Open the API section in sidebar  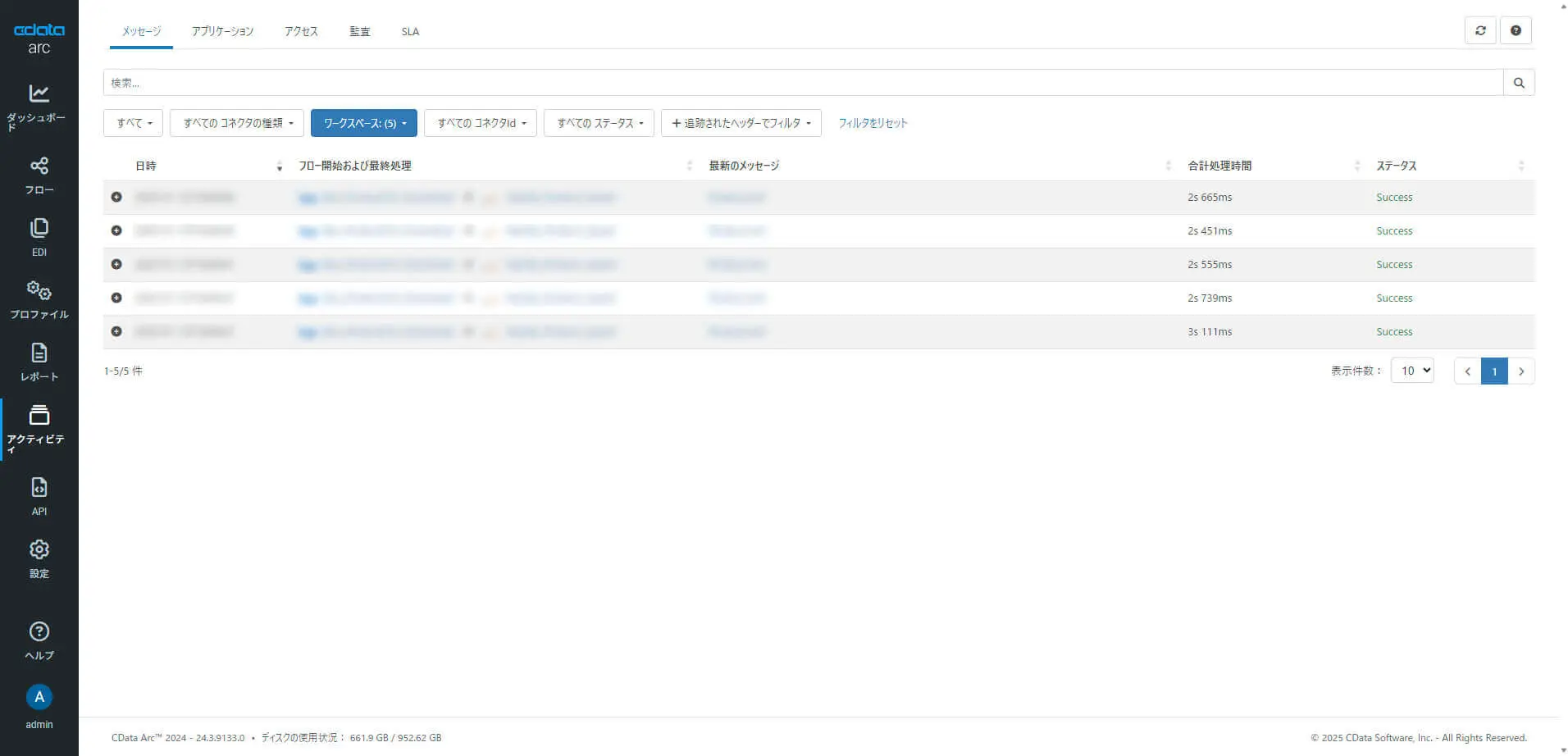[39, 496]
